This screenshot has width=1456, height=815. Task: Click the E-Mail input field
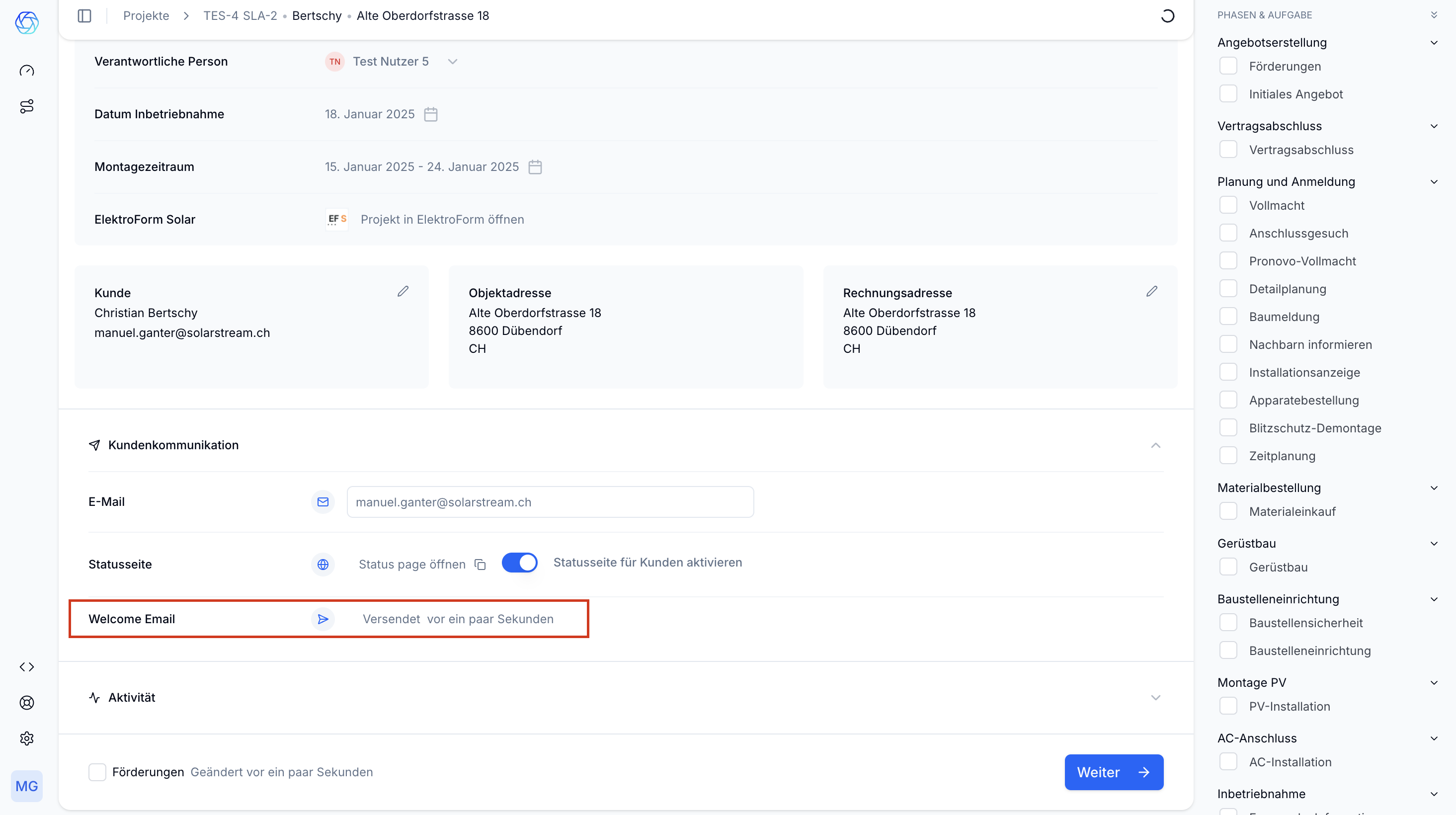click(550, 502)
